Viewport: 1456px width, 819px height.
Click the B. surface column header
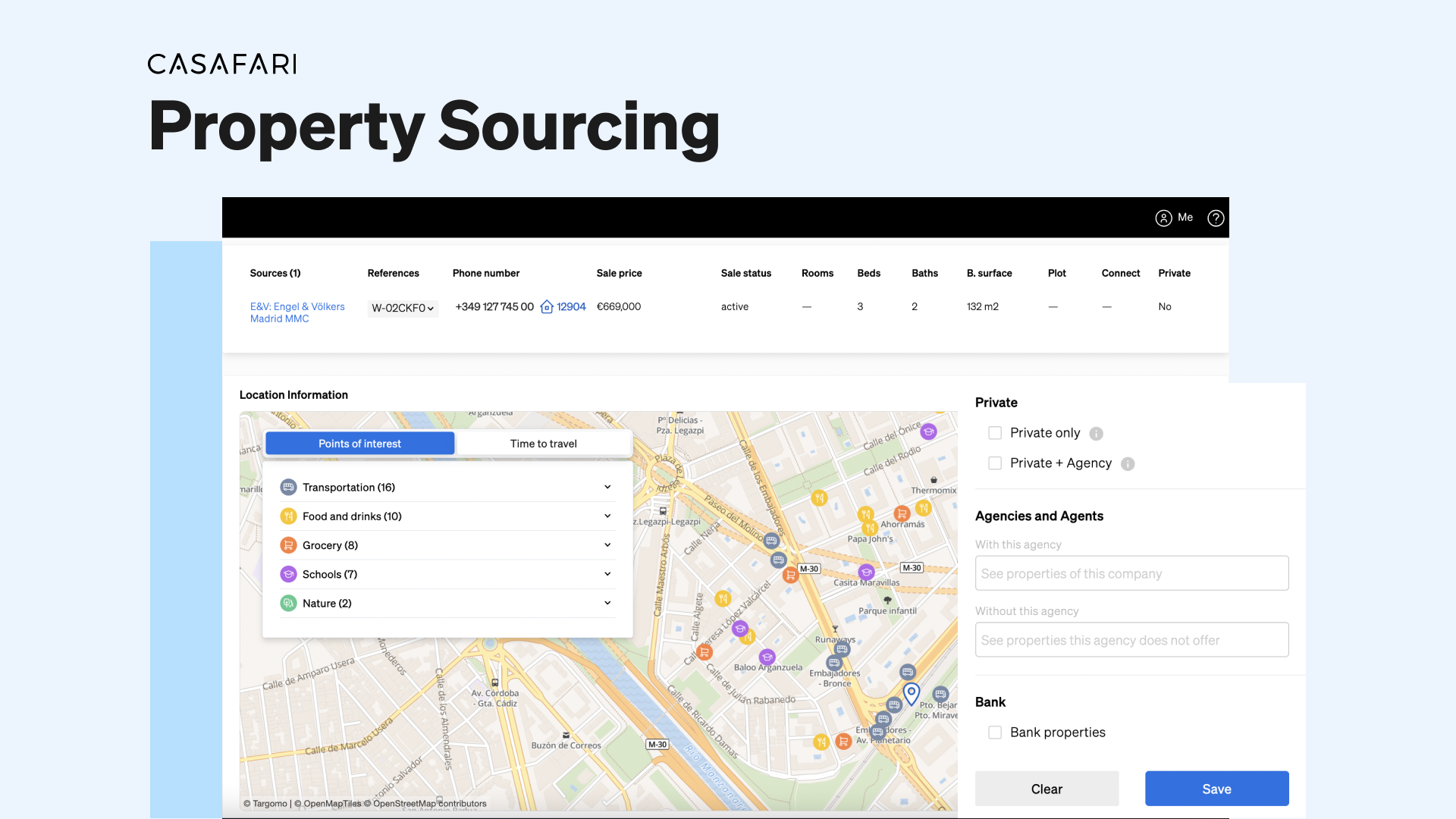989,273
